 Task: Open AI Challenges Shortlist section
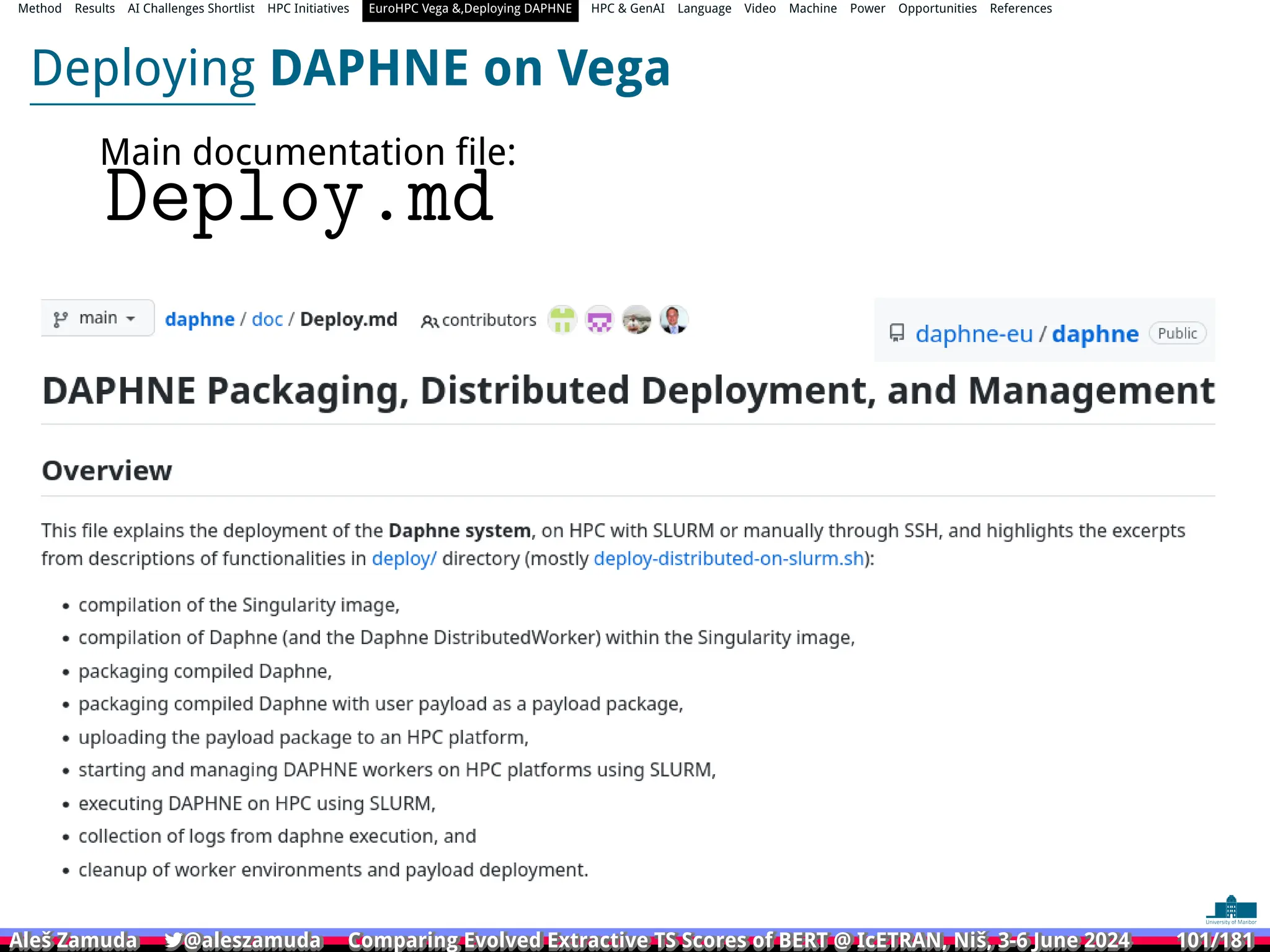coord(191,9)
